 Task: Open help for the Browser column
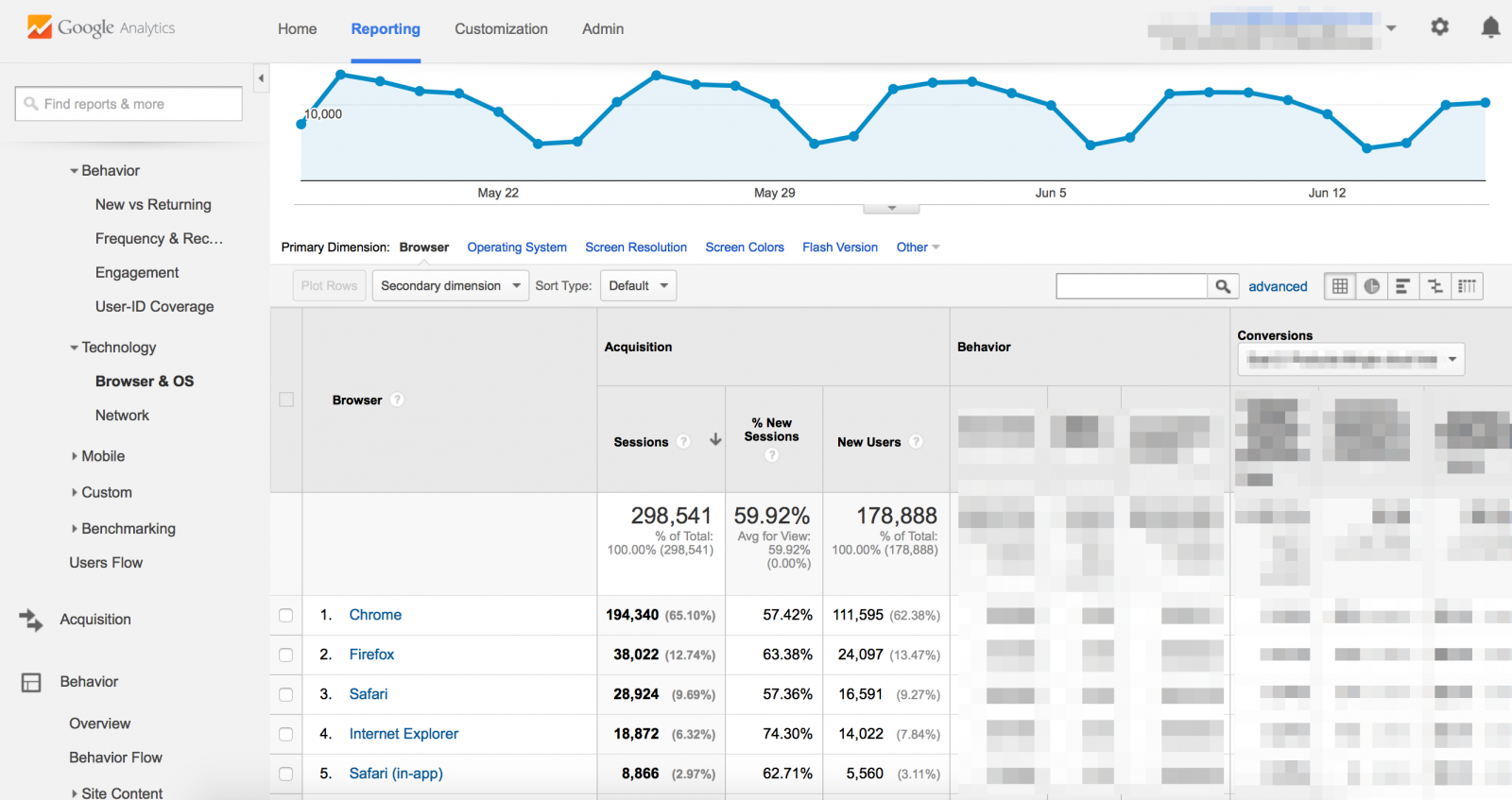pyautogui.click(x=397, y=400)
